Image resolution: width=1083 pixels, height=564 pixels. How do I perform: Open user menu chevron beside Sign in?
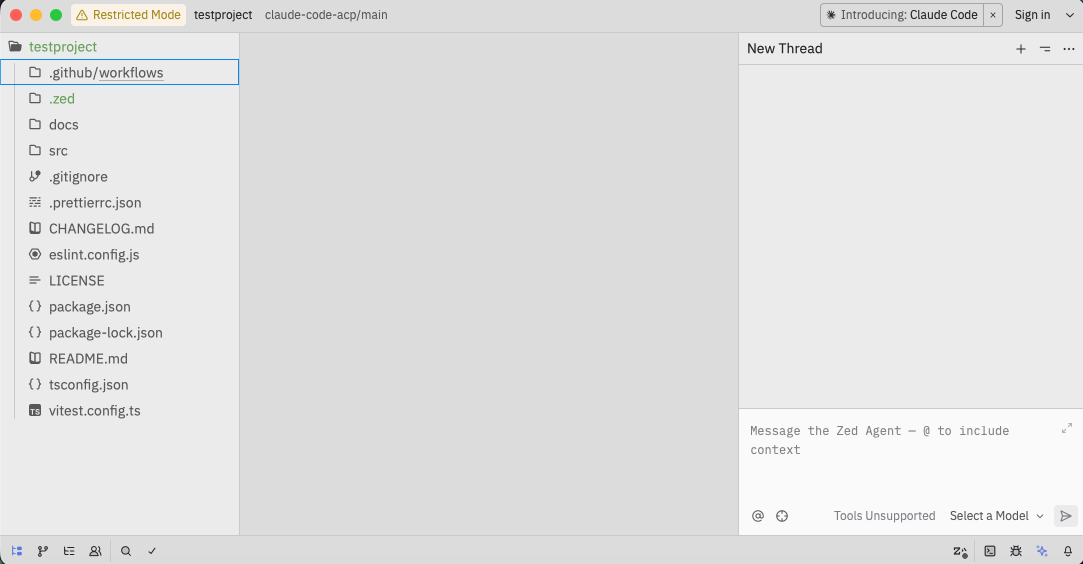[1069, 15]
